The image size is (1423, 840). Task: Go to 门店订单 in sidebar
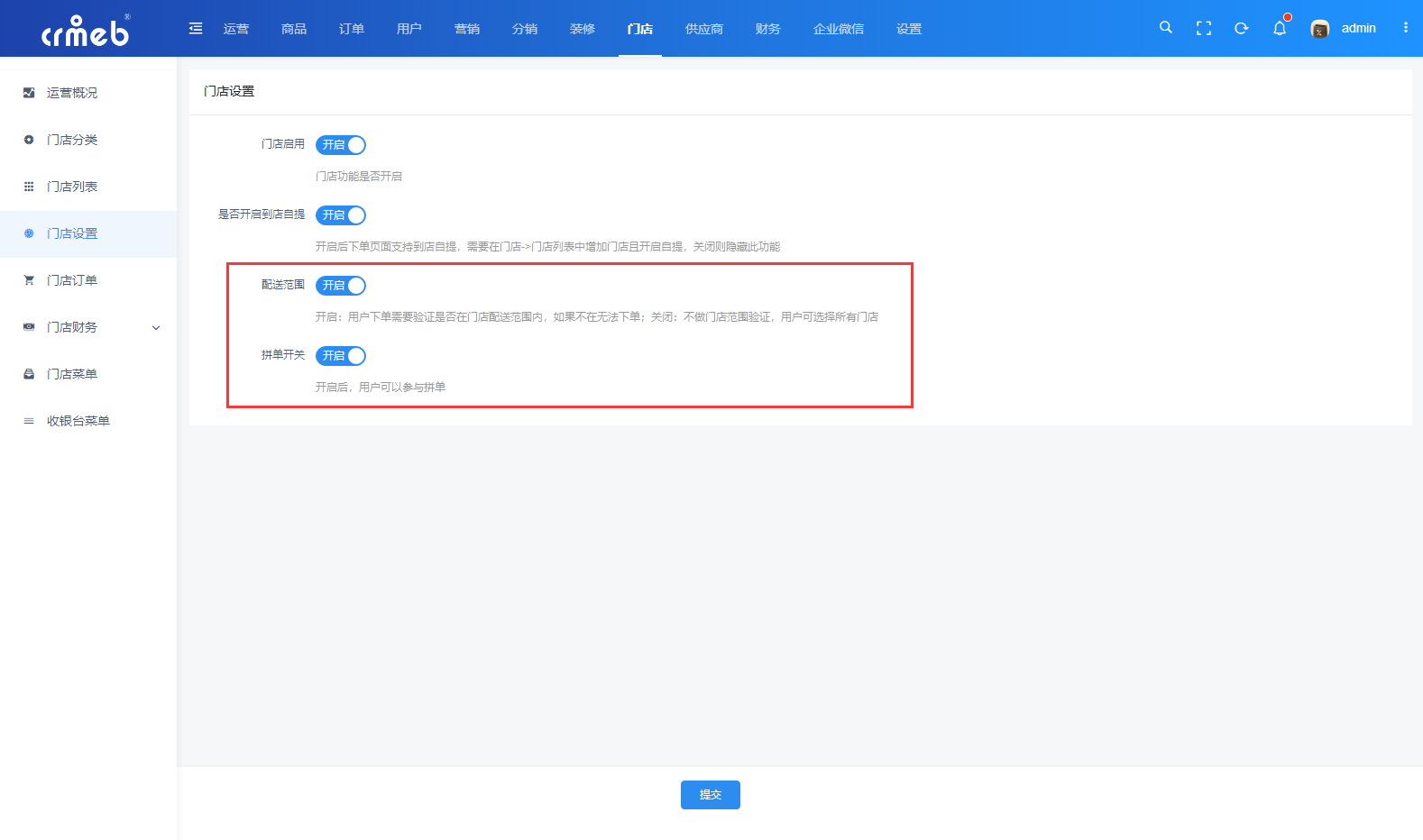tap(72, 280)
